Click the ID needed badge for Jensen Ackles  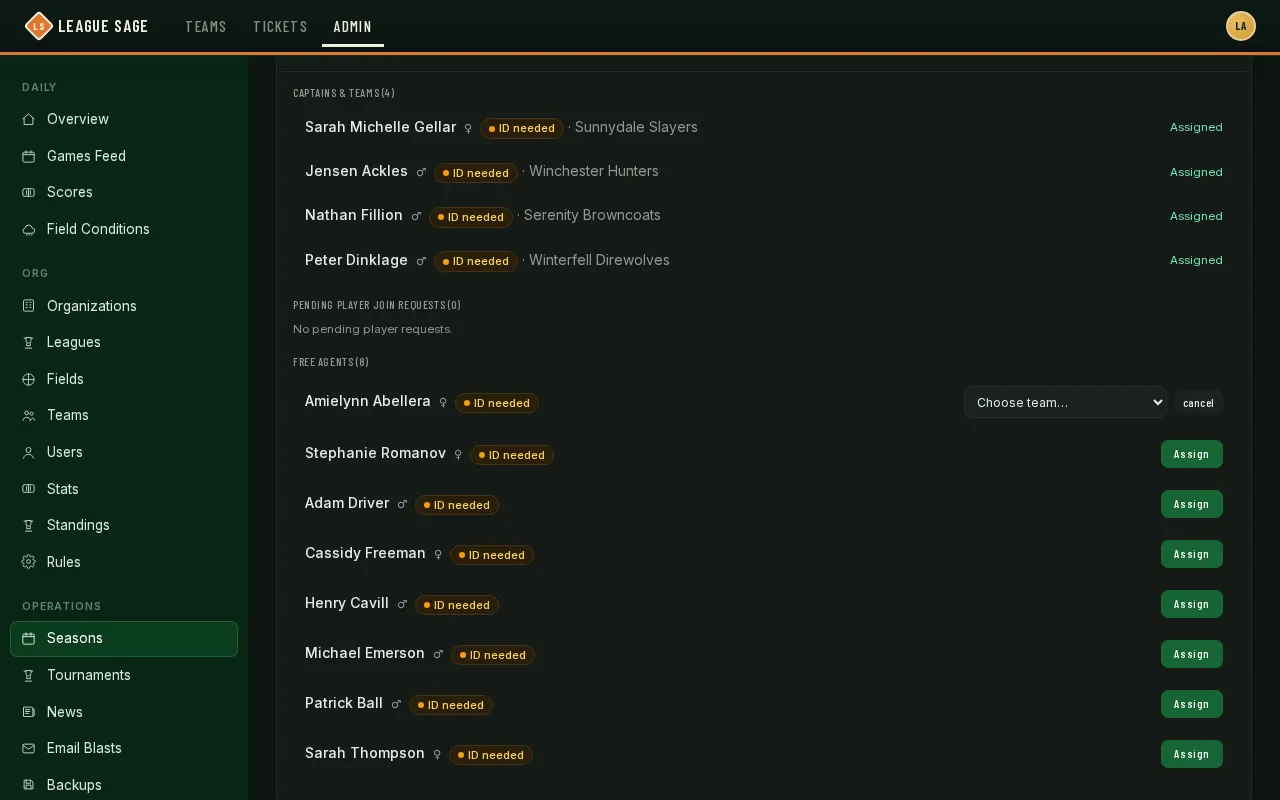point(476,173)
